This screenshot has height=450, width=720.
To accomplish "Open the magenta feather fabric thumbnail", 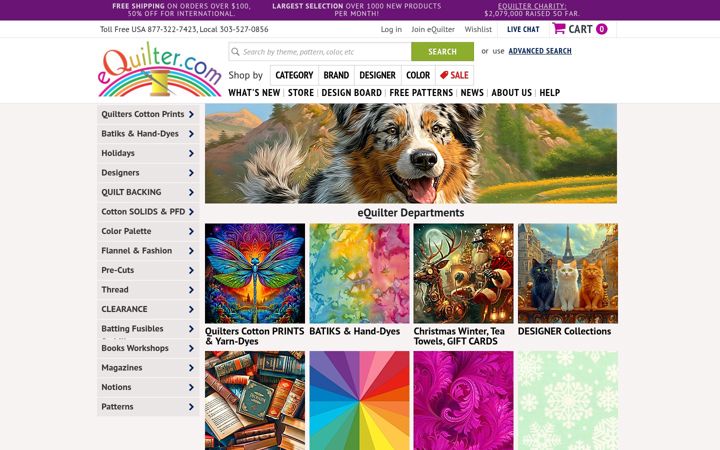I will 463,400.
